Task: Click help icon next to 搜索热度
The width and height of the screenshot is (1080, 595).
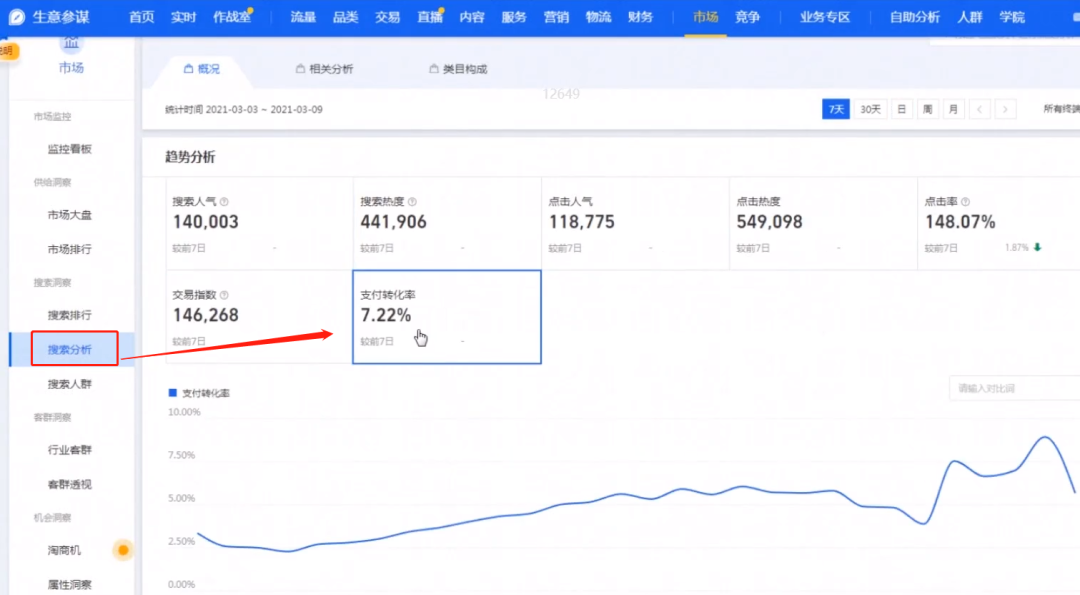Action: point(412,202)
